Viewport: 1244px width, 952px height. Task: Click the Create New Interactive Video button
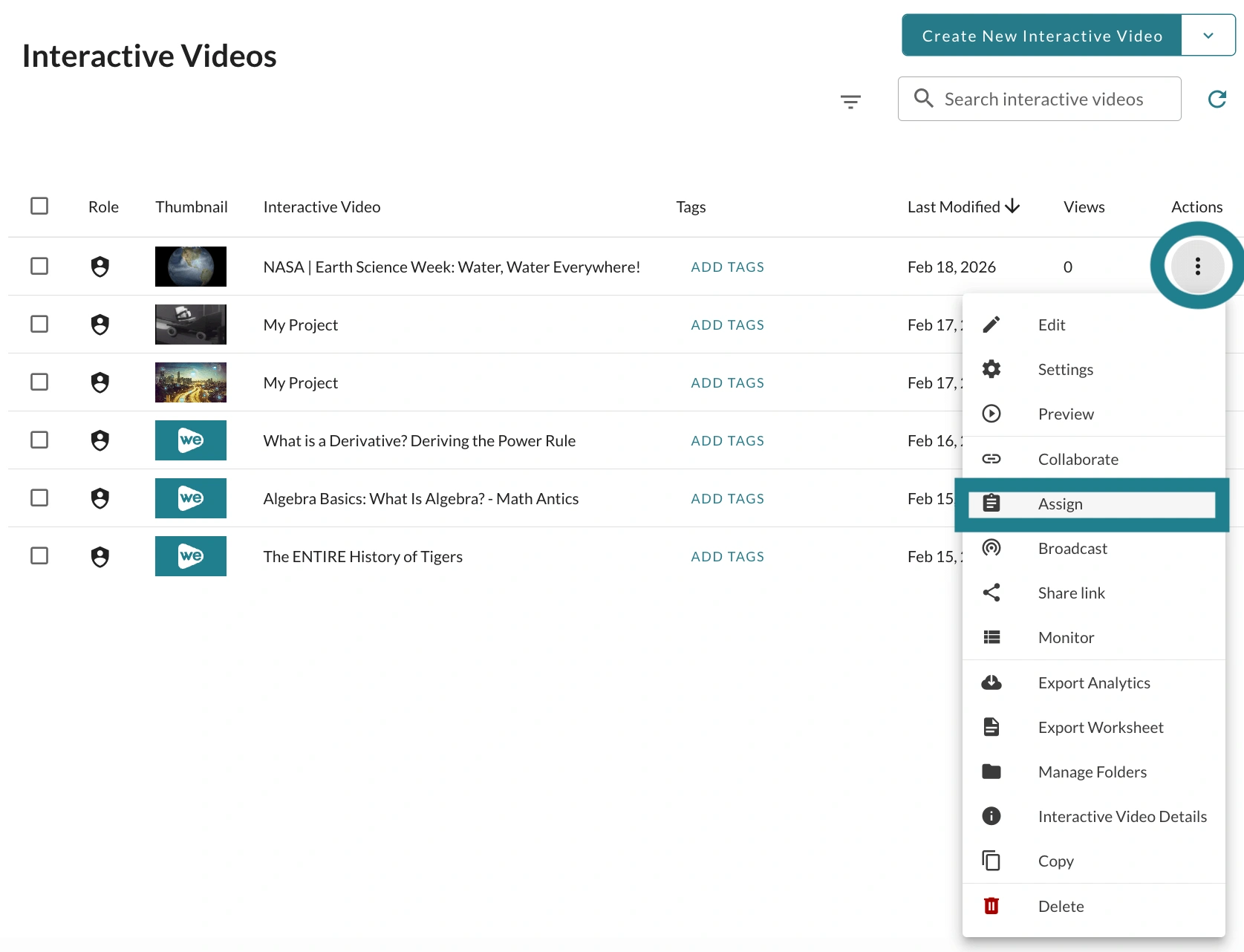(x=1042, y=35)
